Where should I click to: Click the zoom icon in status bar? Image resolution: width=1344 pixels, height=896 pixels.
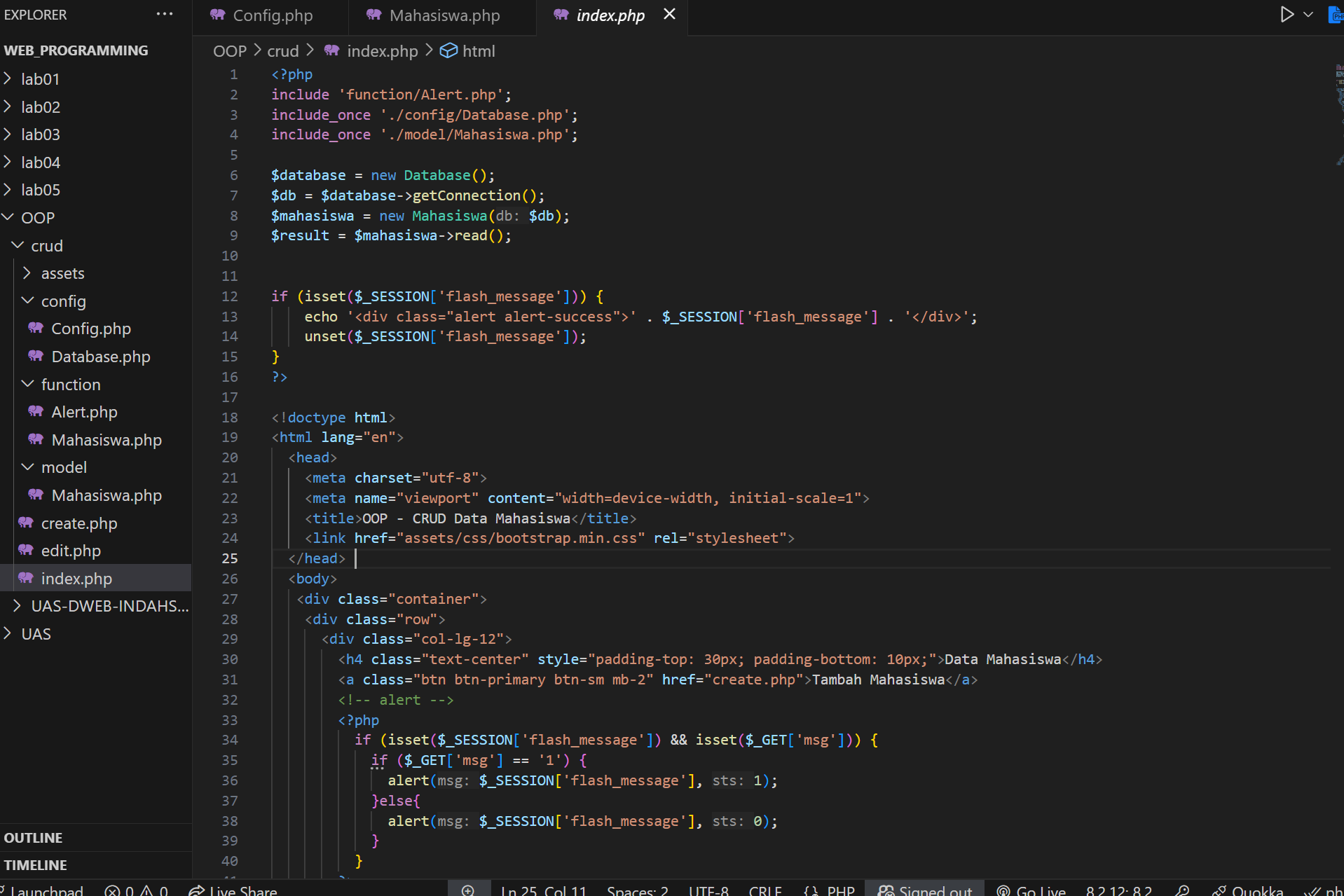(468, 890)
